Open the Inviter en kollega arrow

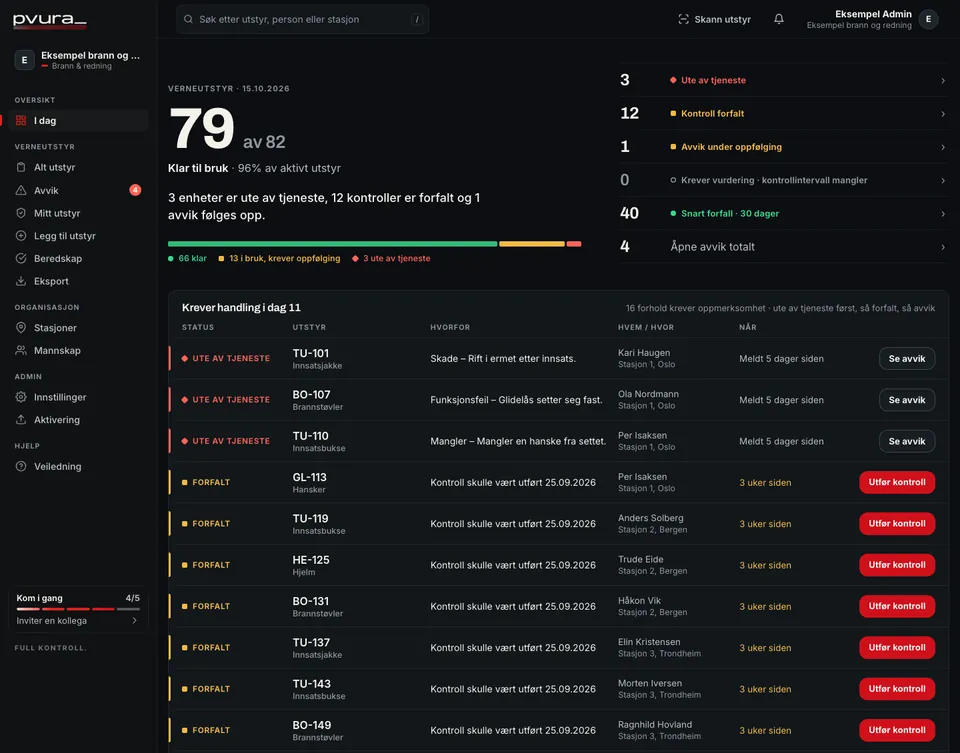(x=134, y=621)
